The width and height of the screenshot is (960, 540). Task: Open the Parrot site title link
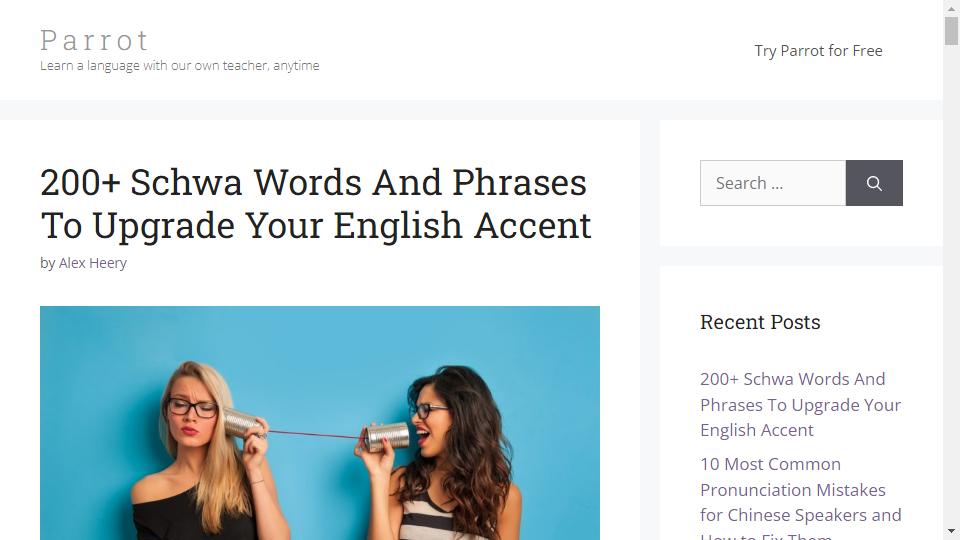coord(95,40)
